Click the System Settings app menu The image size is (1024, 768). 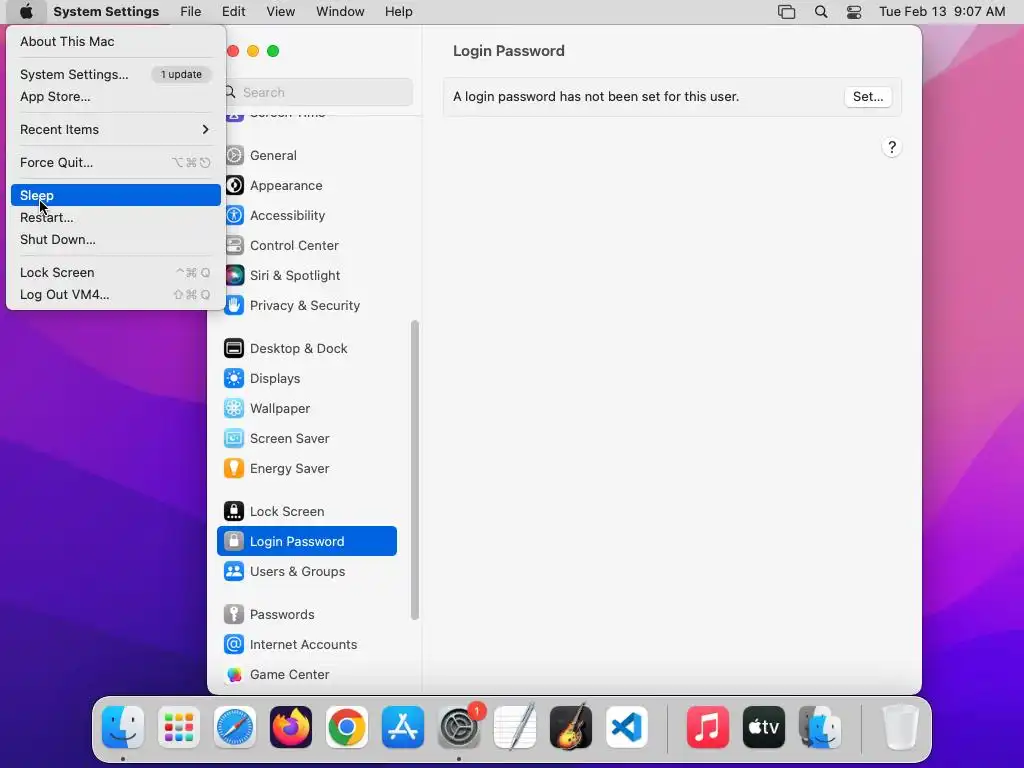point(106,12)
